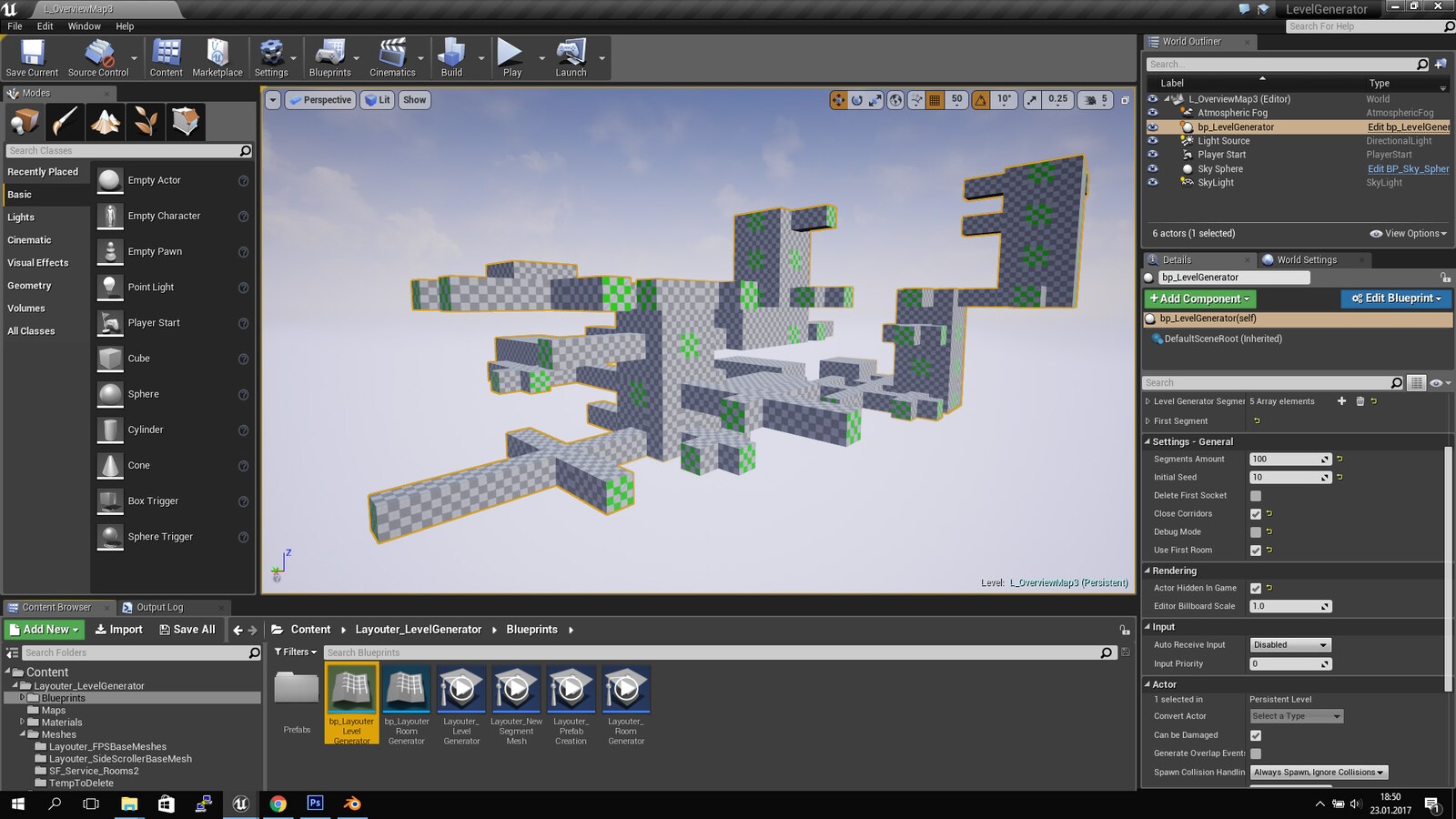
Task: Open the Perspective view dropdown
Action: (319, 100)
